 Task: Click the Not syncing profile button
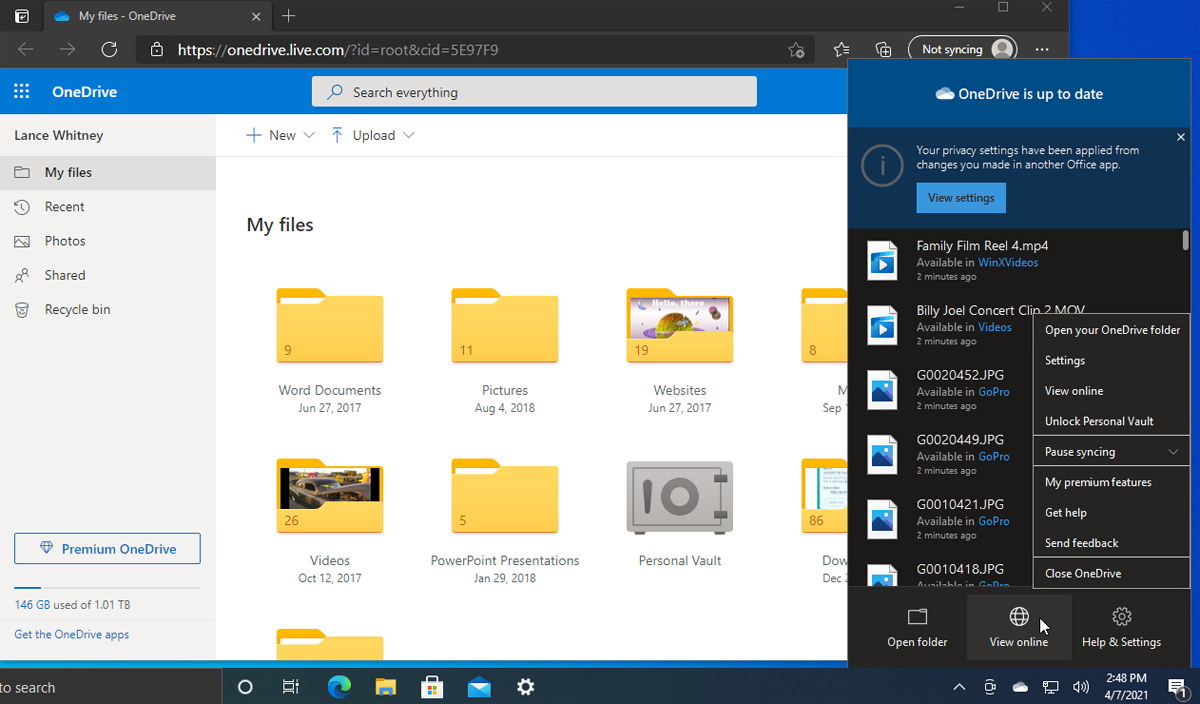click(962, 49)
